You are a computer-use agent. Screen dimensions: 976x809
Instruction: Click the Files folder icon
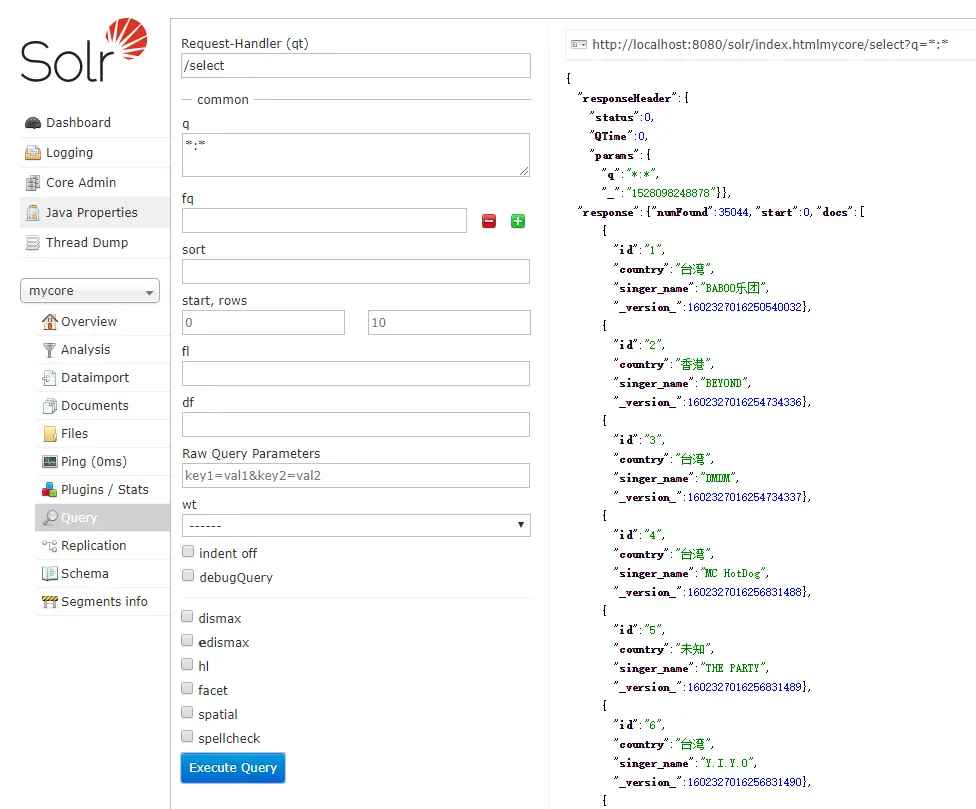[50, 434]
